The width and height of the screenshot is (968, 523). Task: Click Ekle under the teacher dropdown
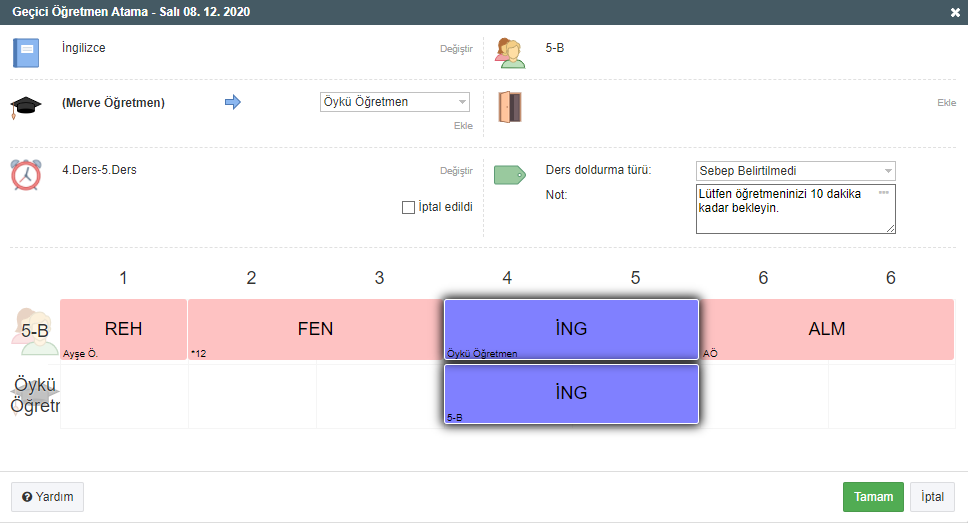[463, 126]
